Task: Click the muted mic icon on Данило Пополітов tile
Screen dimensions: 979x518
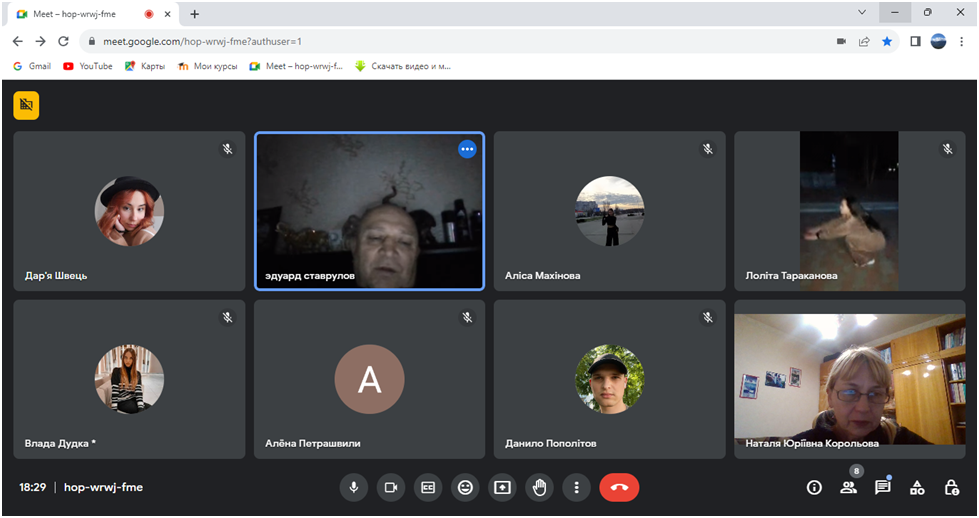Action: coord(708,318)
